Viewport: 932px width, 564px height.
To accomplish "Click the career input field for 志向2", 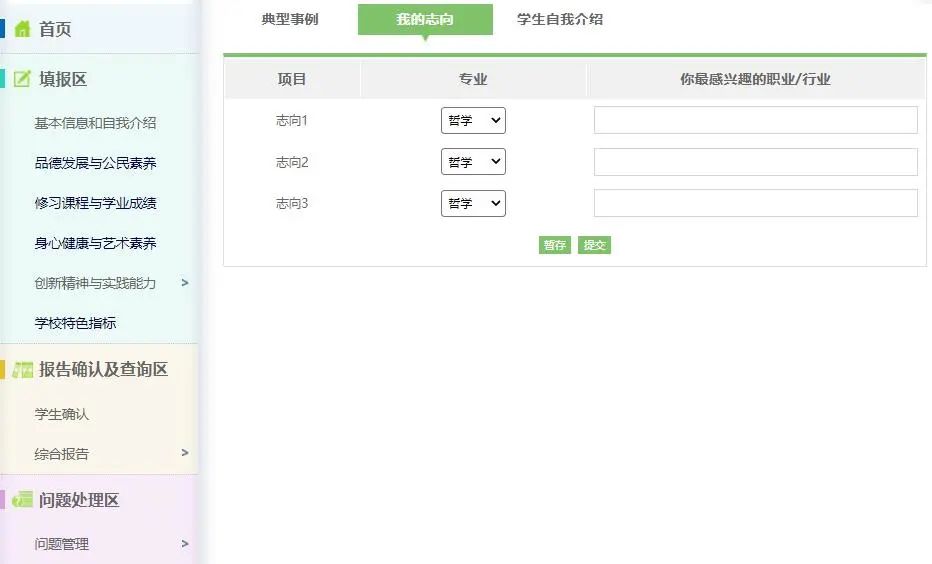I will coord(755,162).
